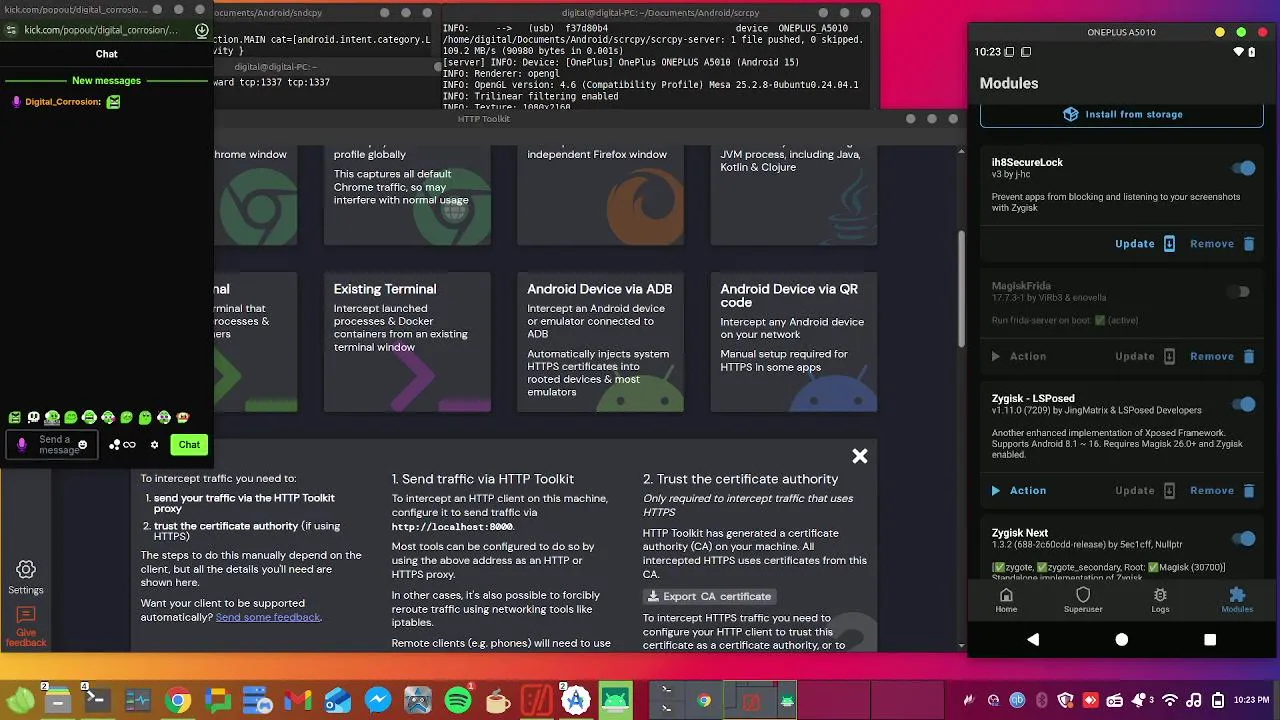Click the 10:23 PM clock

point(1251,700)
